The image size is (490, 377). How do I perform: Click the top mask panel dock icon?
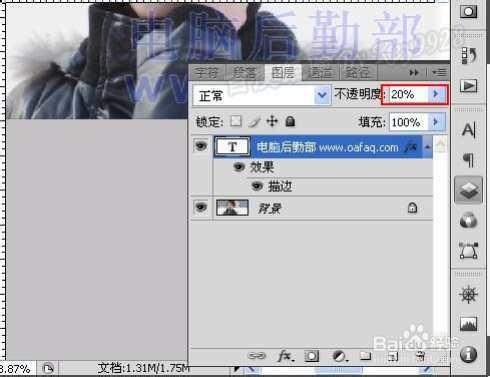(468, 12)
